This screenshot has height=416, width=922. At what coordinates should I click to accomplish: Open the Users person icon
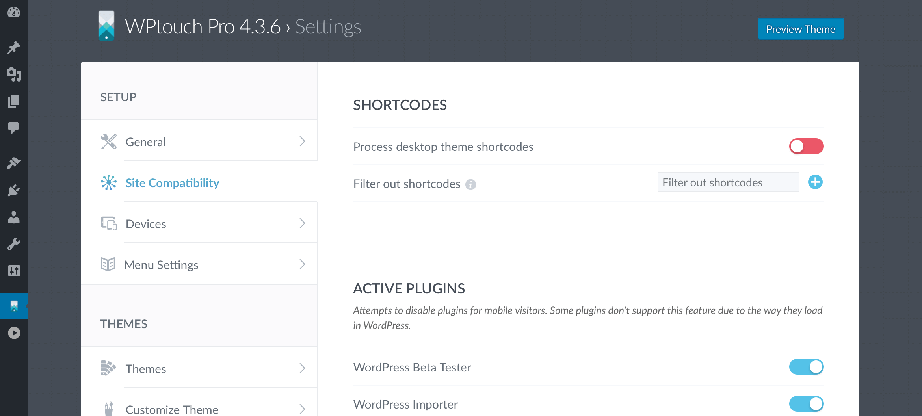(14, 217)
